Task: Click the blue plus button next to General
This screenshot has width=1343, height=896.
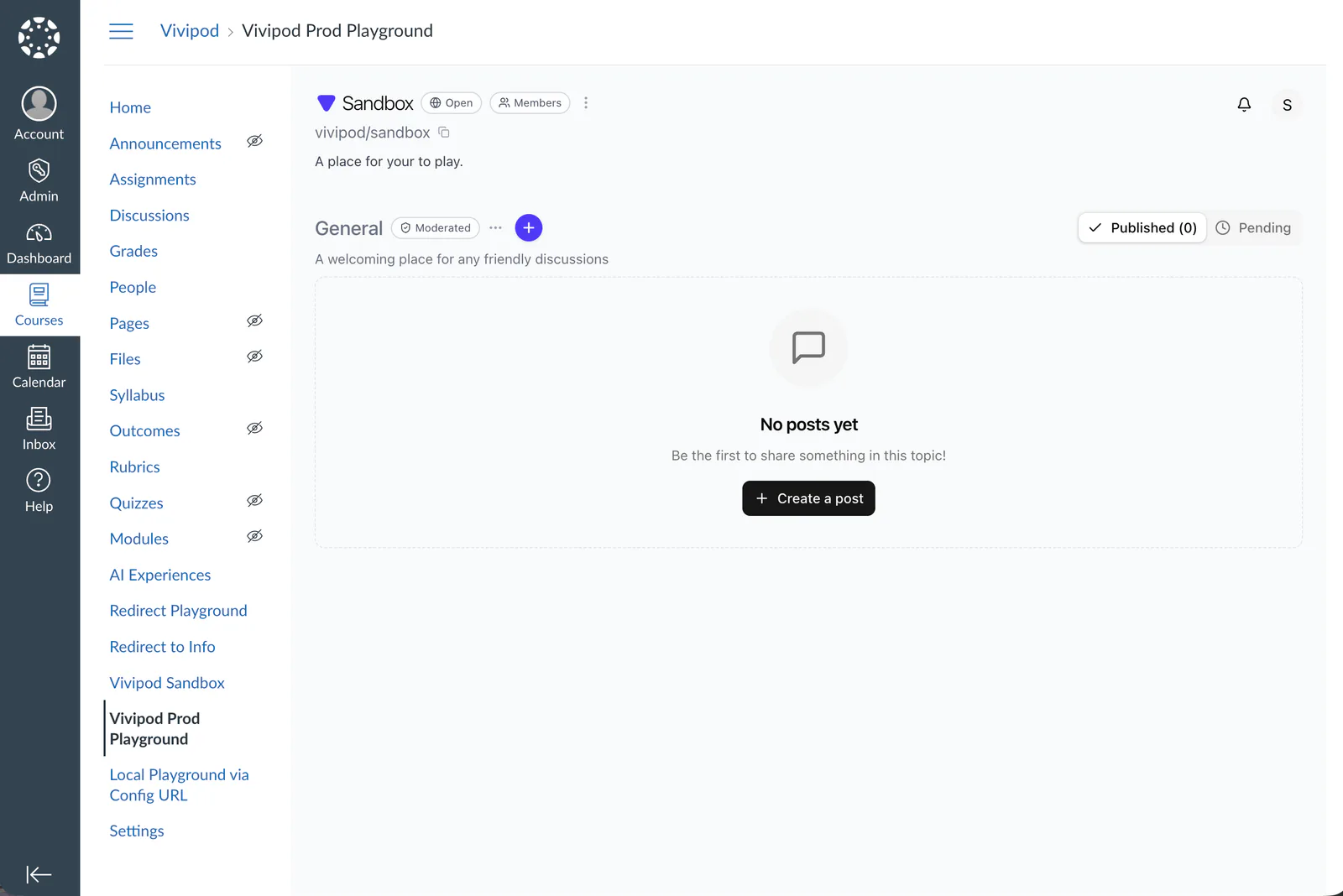Action: pos(529,227)
